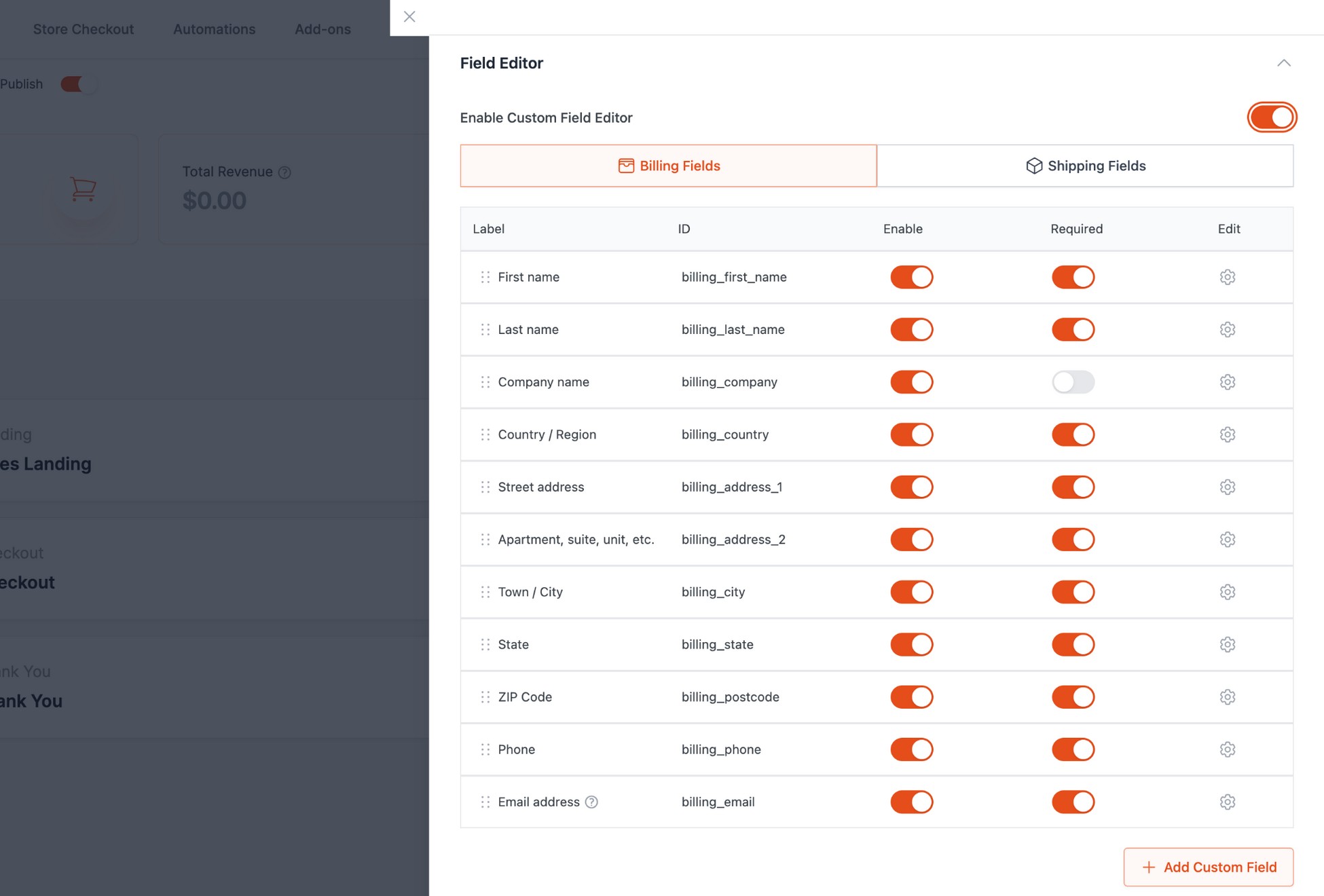Open settings gear for Email address field
This screenshot has width=1324, height=896.
click(1227, 802)
